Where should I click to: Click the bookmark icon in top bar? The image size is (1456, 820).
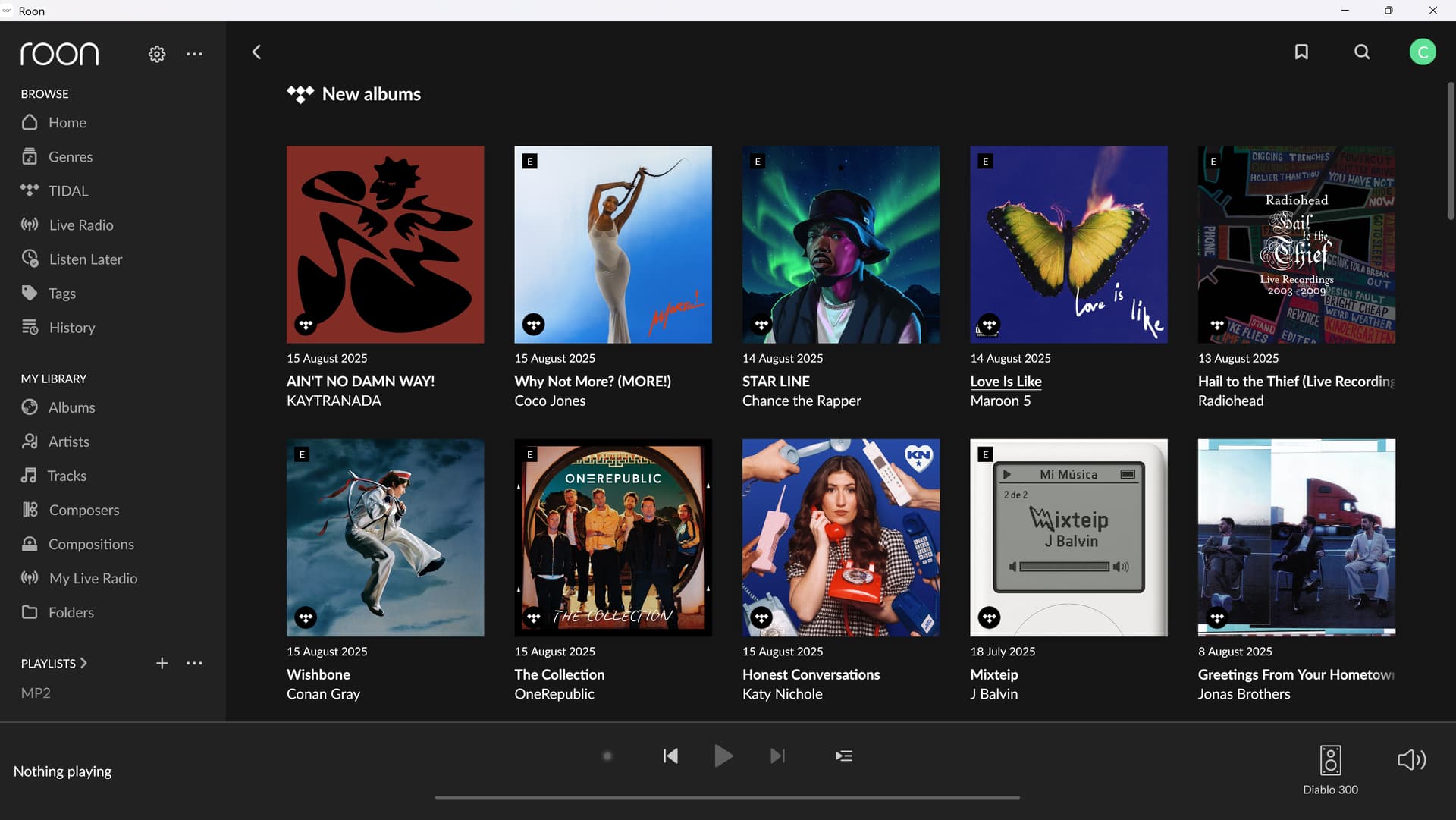click(x=1301, y=52)
